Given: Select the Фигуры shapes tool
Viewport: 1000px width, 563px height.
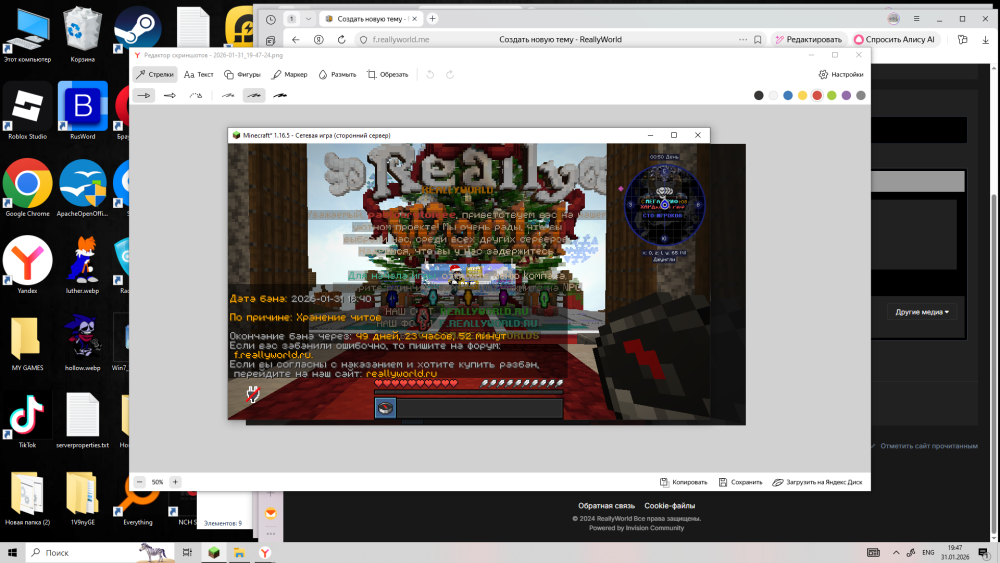Looking at the screenshot, I should (242, 75).
